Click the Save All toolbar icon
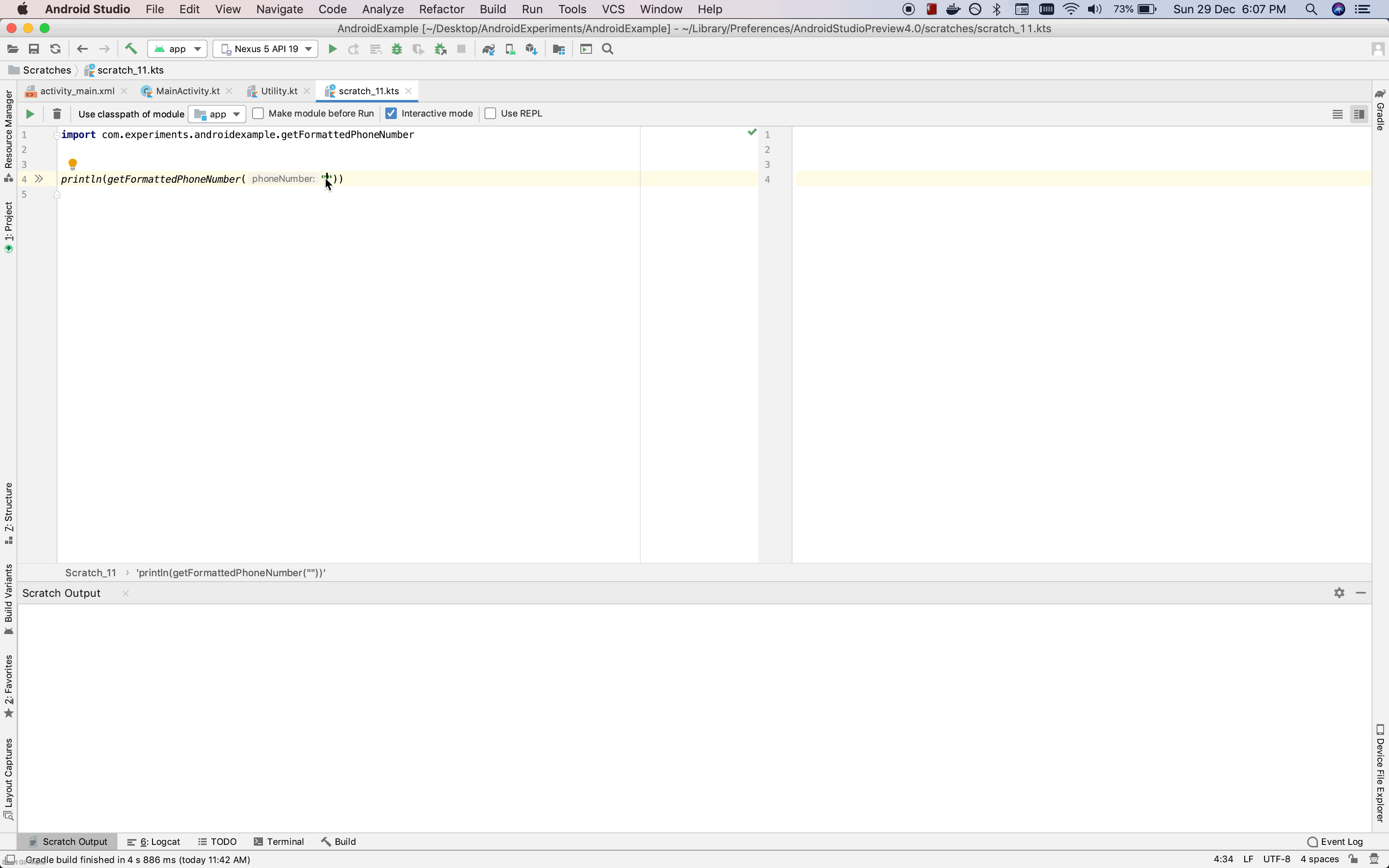The image size is (1389, 868). tap(34, 49)
